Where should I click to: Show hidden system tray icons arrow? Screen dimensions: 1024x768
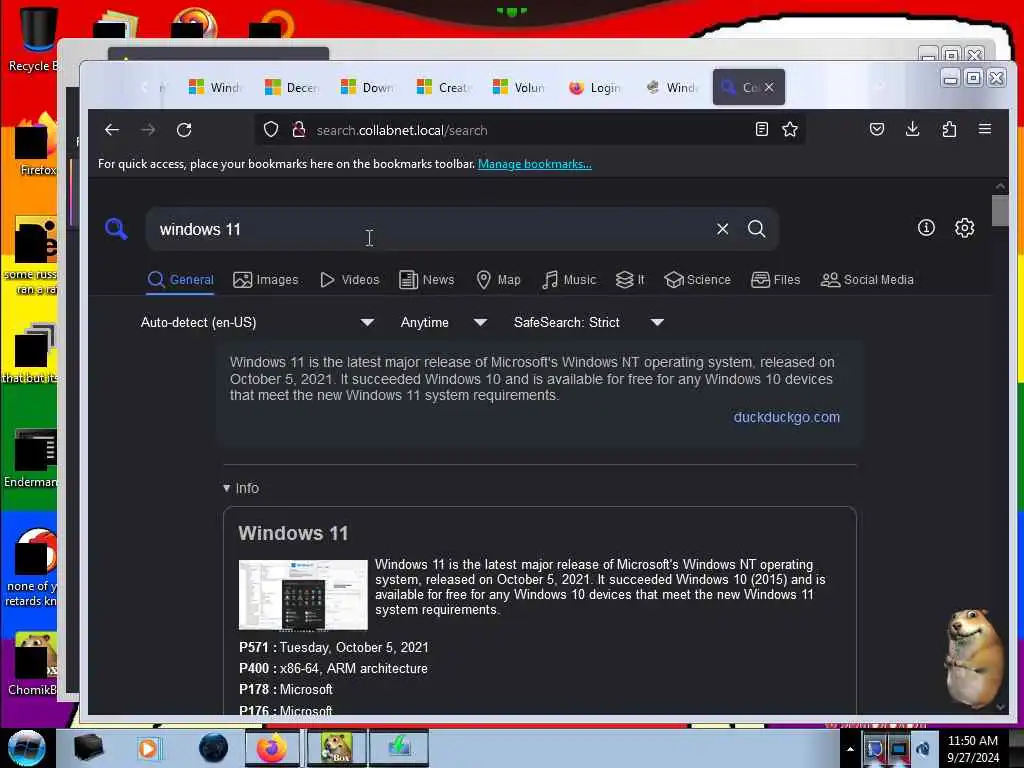tap(850, 749)
